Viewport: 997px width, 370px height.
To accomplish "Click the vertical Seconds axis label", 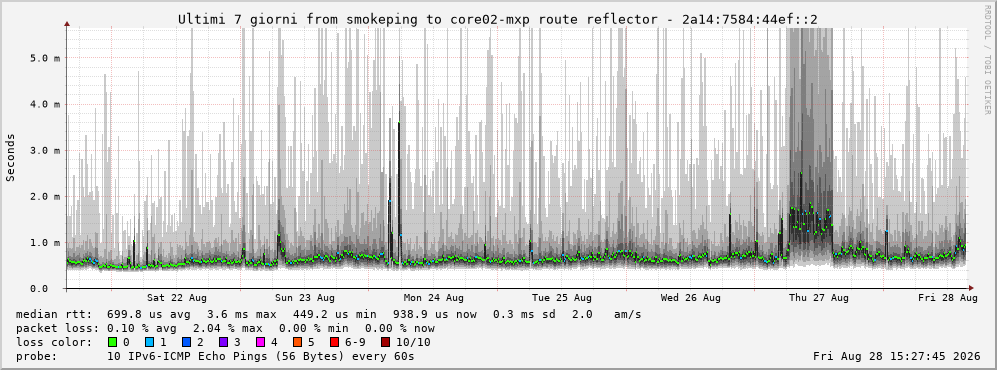I will (11, 158).
